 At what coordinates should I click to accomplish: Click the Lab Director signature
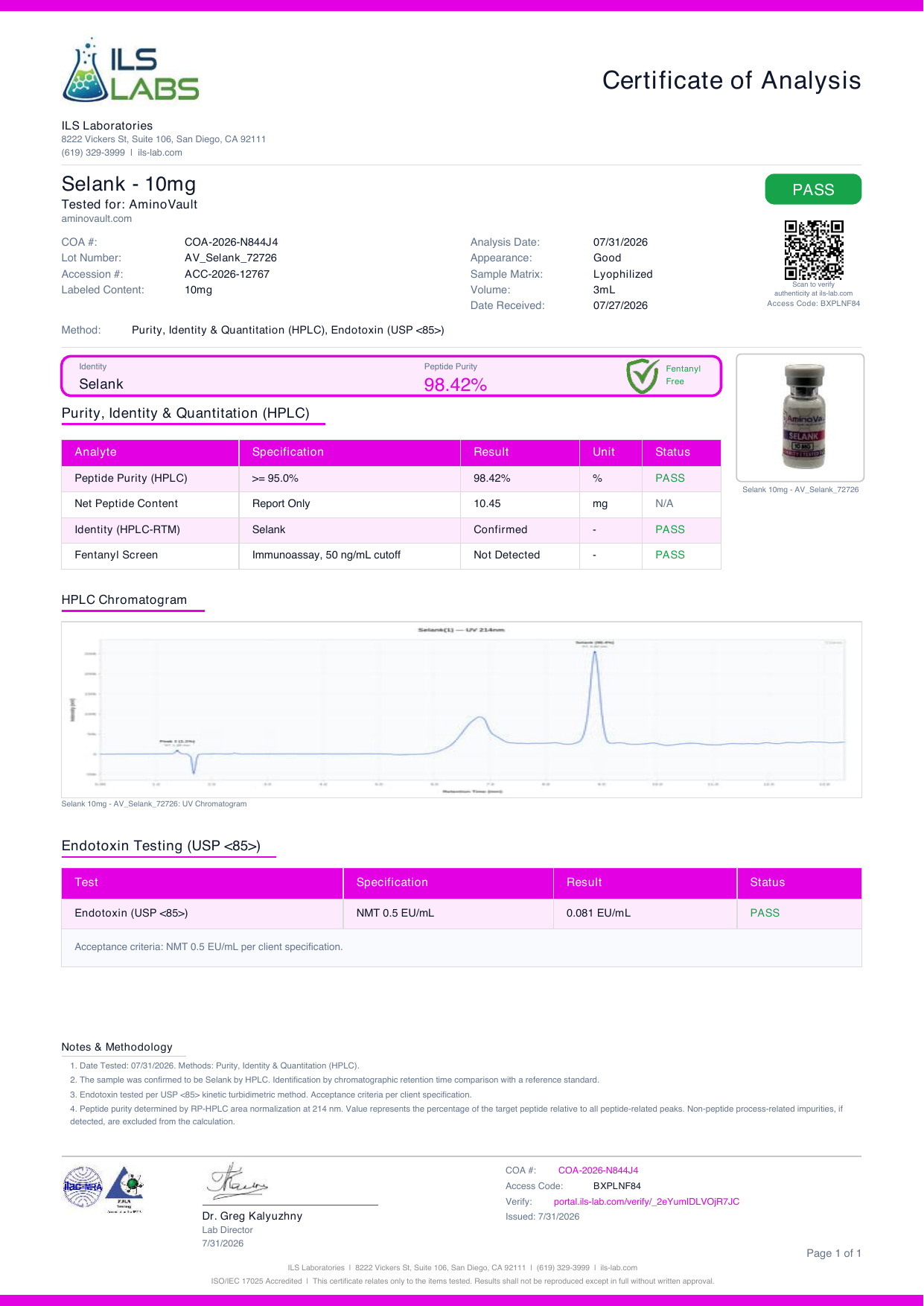pos(238,1182)
